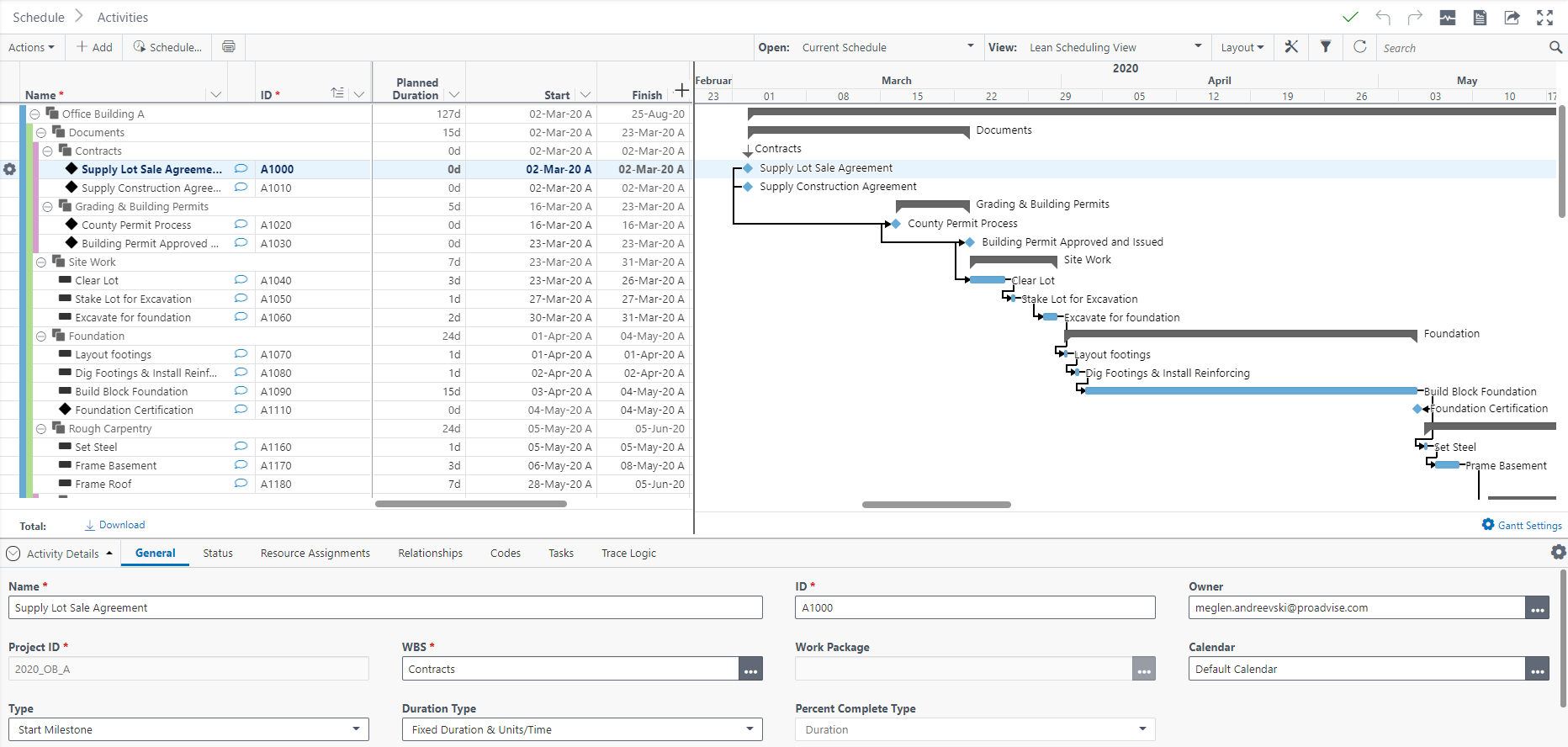
Task: Open the document report icon
Action: (x=1480, y=17)
